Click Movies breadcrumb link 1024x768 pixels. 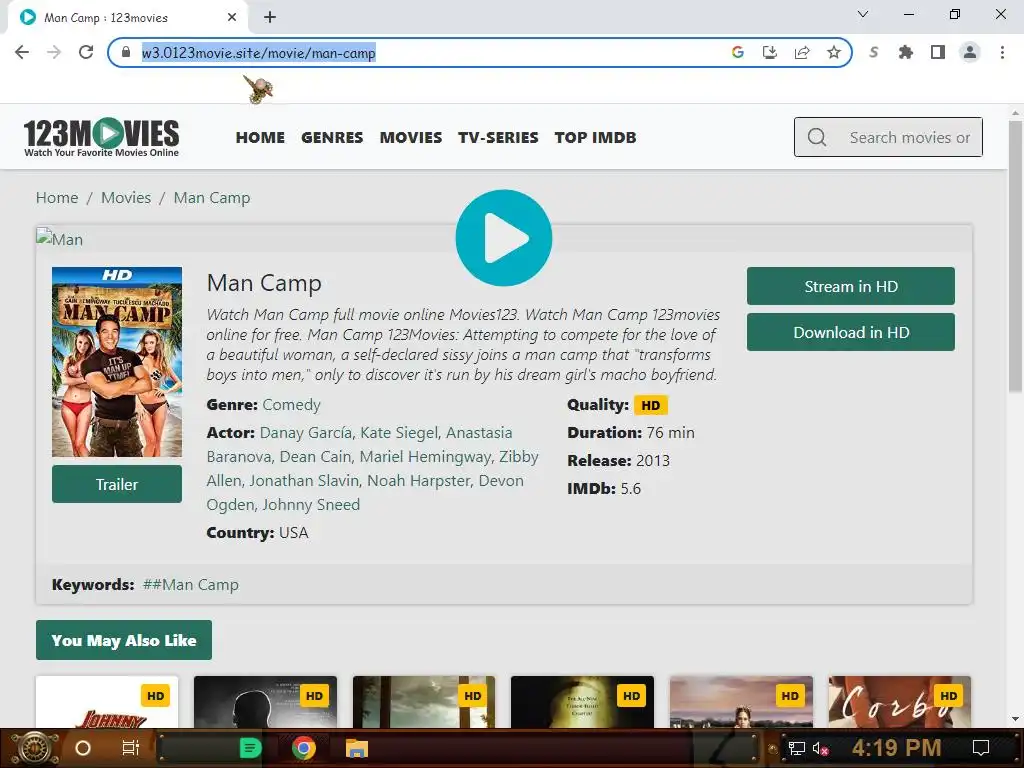click(x=126, y=197)
